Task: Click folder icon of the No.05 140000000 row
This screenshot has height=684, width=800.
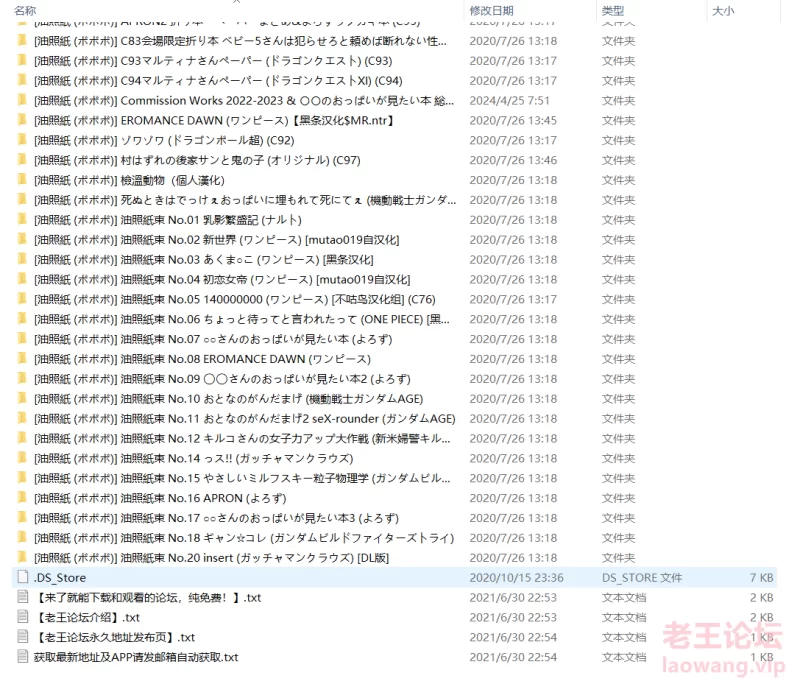Action: [22, 299]
